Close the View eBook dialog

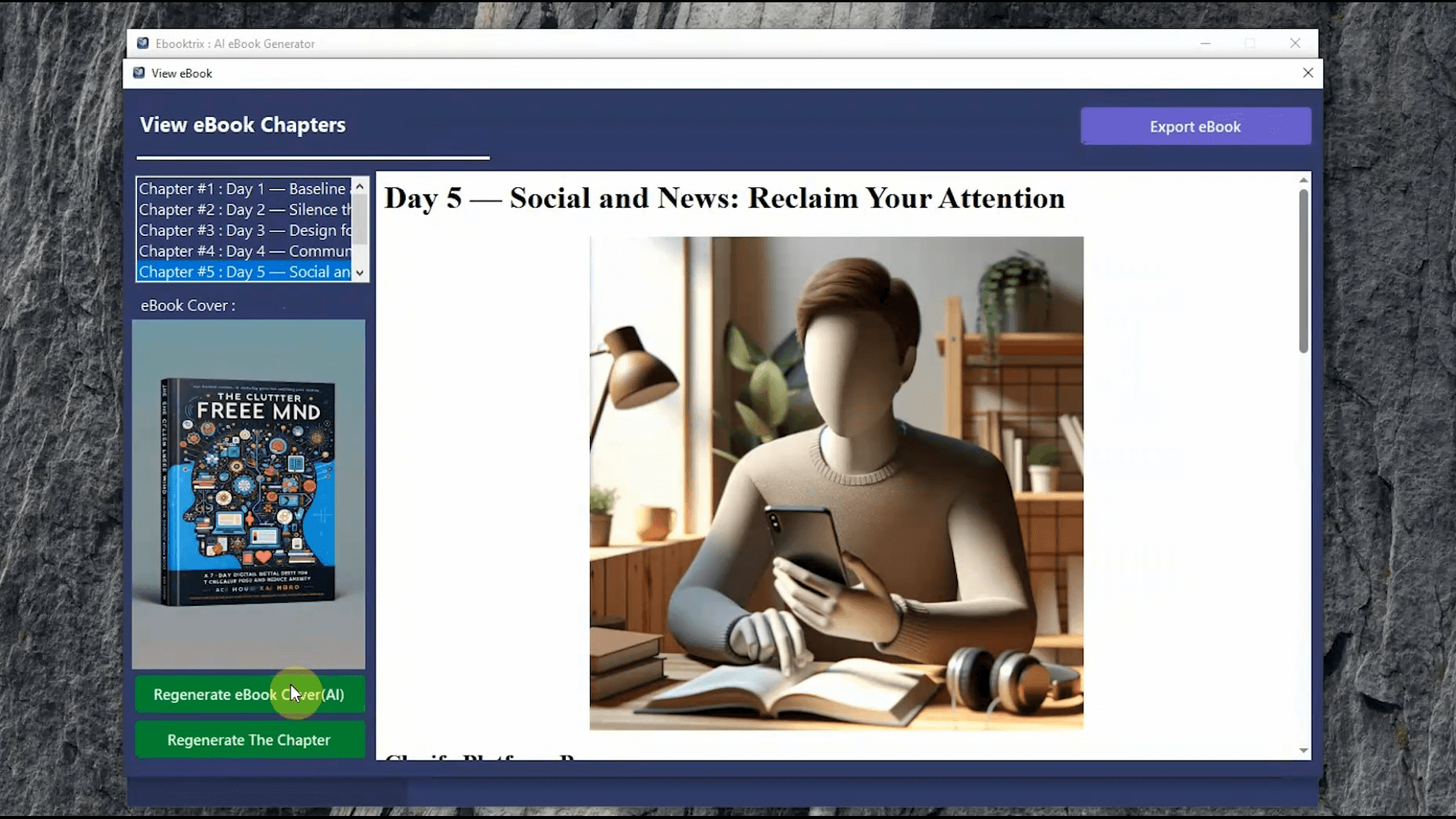pyautogui.click(x=1308, y=73)
